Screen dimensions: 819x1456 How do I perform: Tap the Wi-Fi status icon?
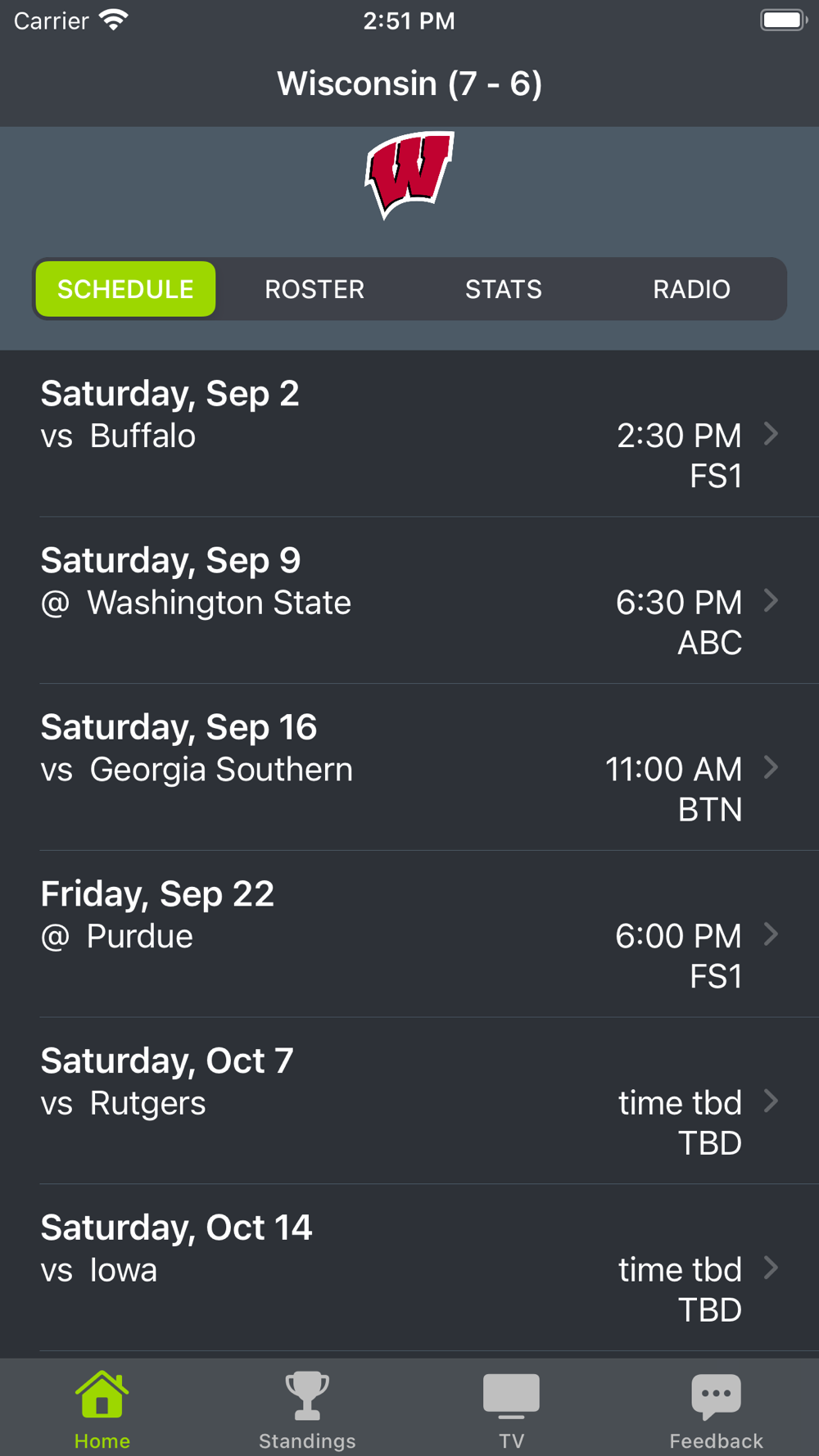tap(114, 20)
